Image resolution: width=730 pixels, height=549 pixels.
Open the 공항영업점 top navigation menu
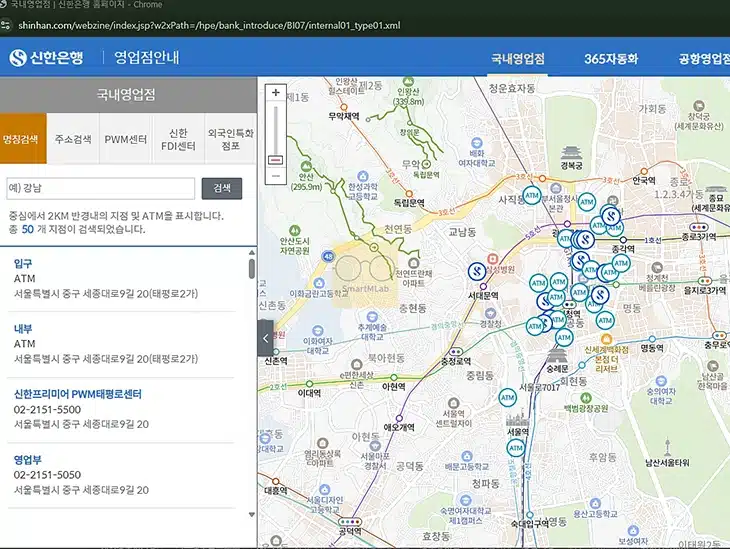(x=703, y=59)
